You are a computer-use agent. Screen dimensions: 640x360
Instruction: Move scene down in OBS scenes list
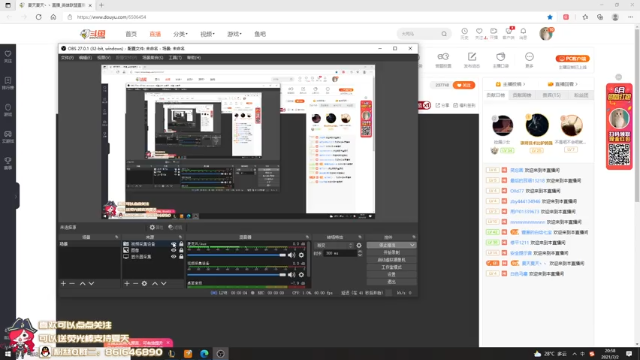click(91, 283)
